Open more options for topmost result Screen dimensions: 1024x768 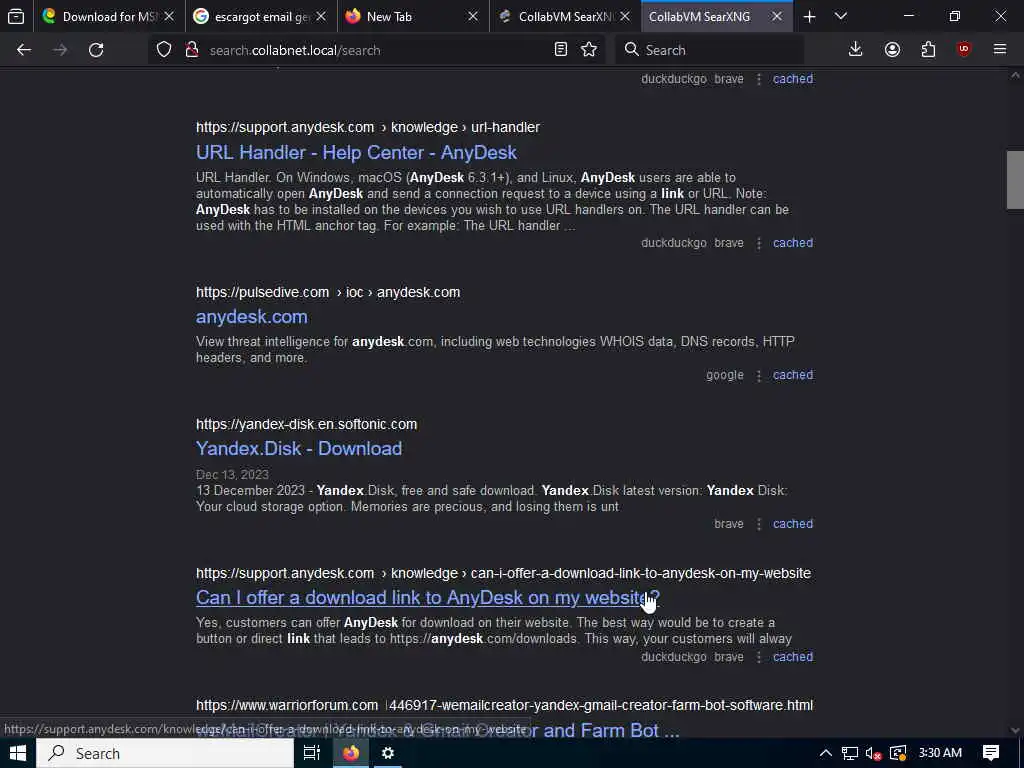coord(759,79)
